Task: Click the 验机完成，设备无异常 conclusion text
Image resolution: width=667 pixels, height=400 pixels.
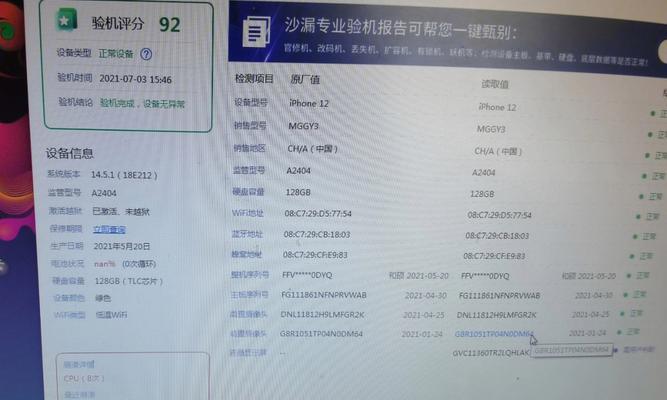Action: click(142, 103)
